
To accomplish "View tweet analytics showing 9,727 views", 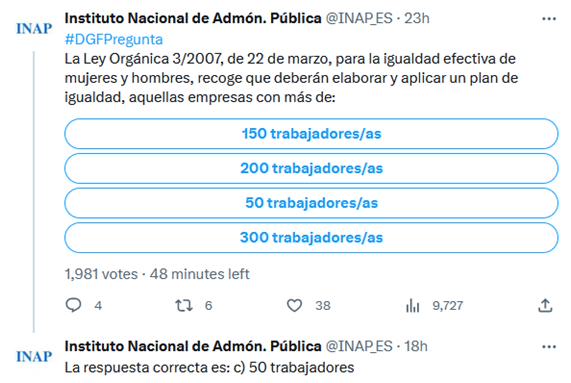I will click(x=413, y=305).
